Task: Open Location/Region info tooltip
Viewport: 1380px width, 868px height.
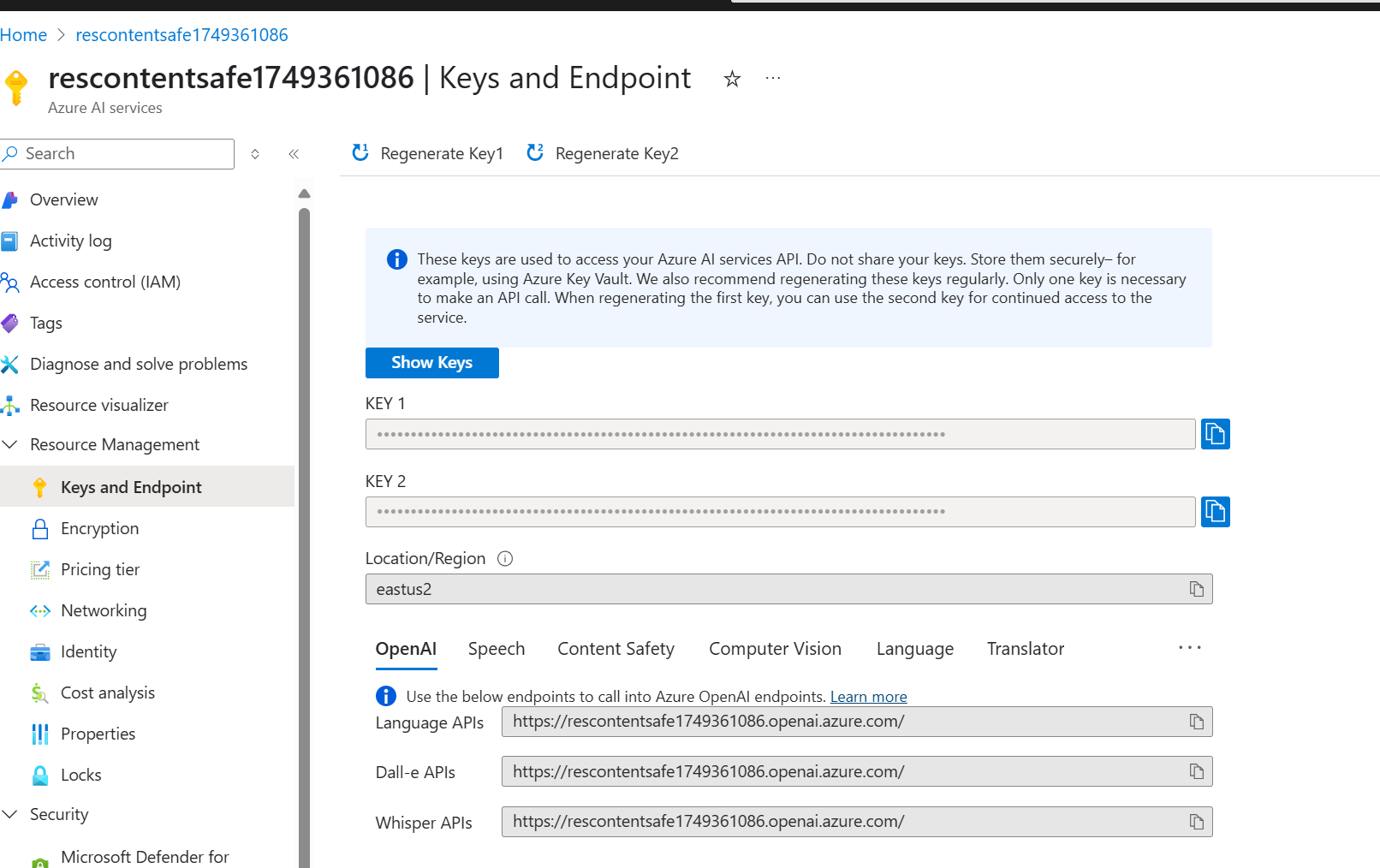Action: pyautogui.click(x=505, y=558)
